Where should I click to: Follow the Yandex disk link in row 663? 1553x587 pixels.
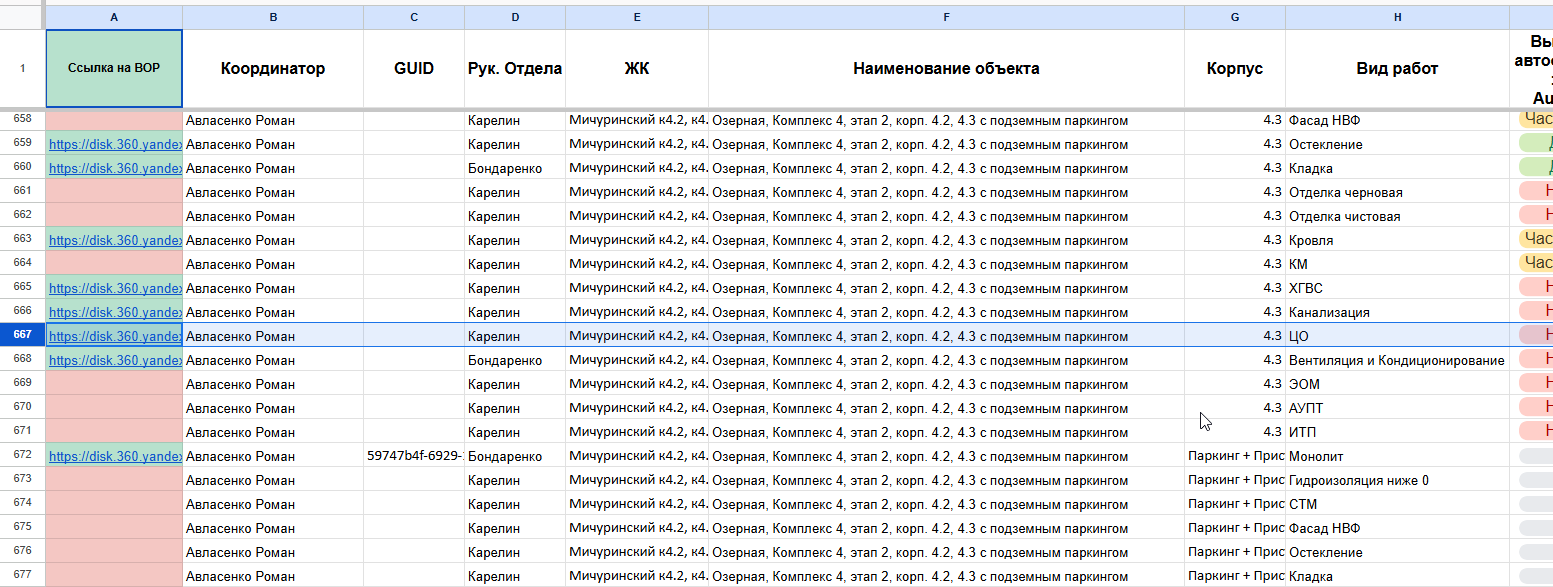tap(115, 240)
